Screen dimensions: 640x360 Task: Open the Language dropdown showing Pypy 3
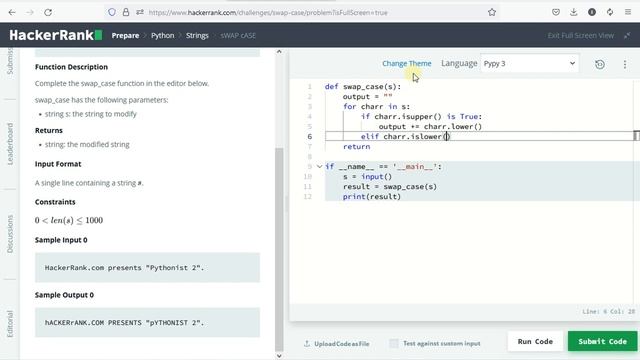tap(529, 63)
